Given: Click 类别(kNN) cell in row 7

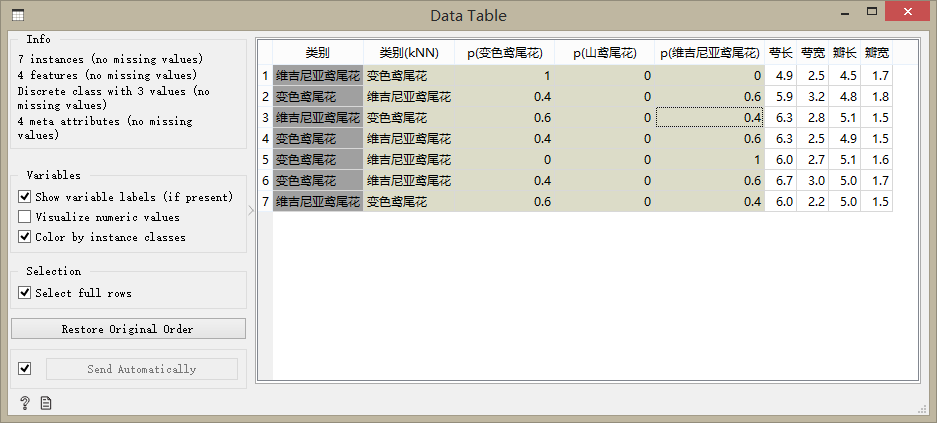Looking at the screenshot, I should [x=409, y=202].
